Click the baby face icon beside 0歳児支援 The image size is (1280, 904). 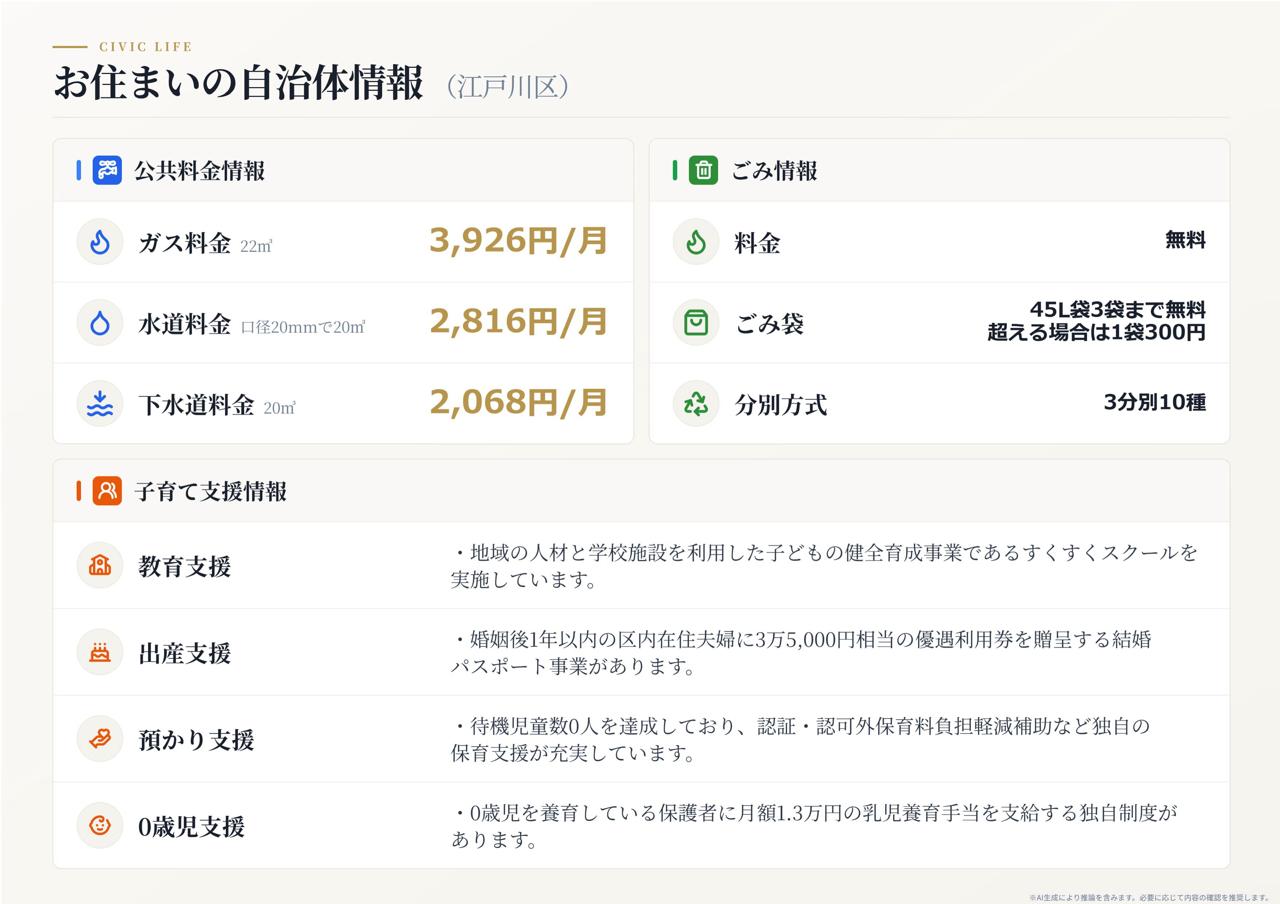[x=100, y=826]
